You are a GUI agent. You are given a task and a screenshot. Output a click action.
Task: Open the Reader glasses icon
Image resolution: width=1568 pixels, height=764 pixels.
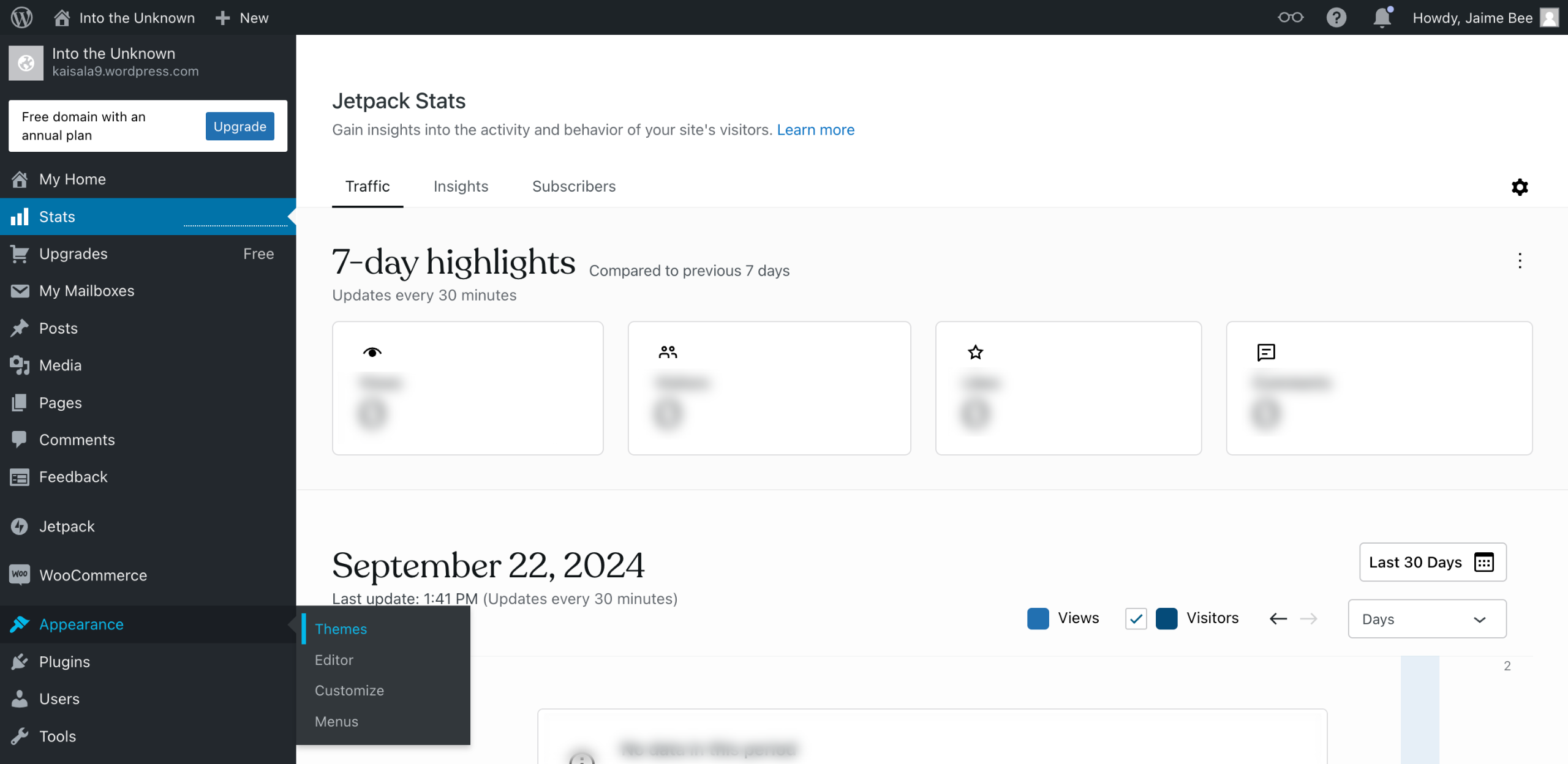1290,17
